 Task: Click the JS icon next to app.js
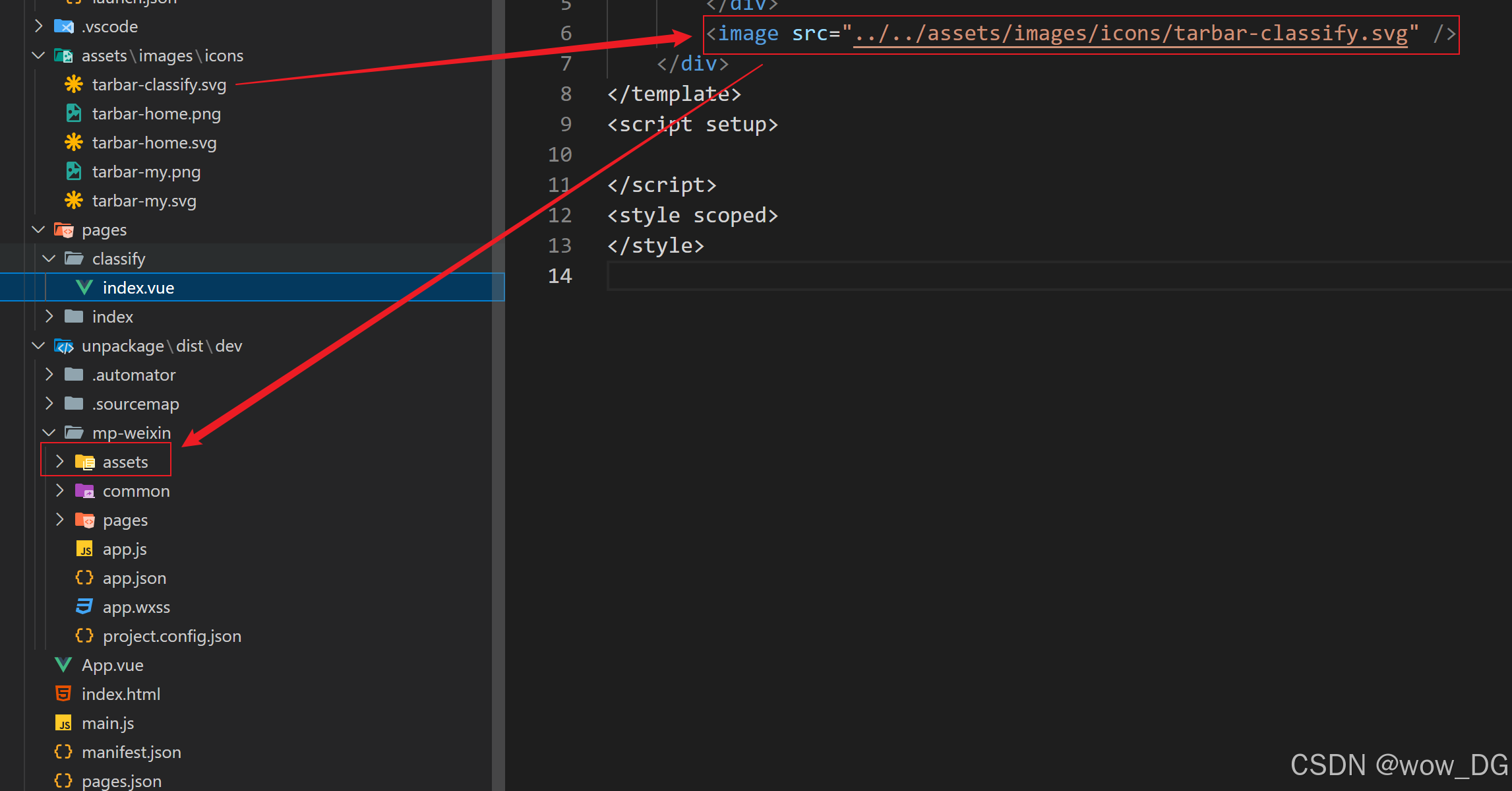pos(84,549)
